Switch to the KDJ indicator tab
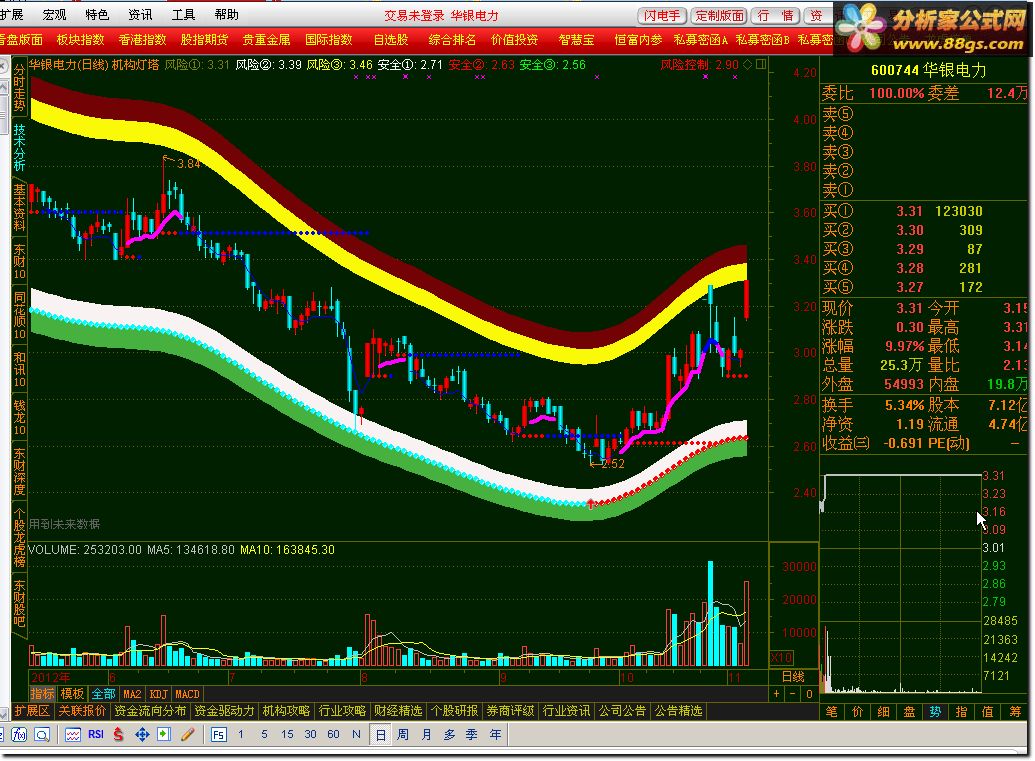 coord(158,694)
